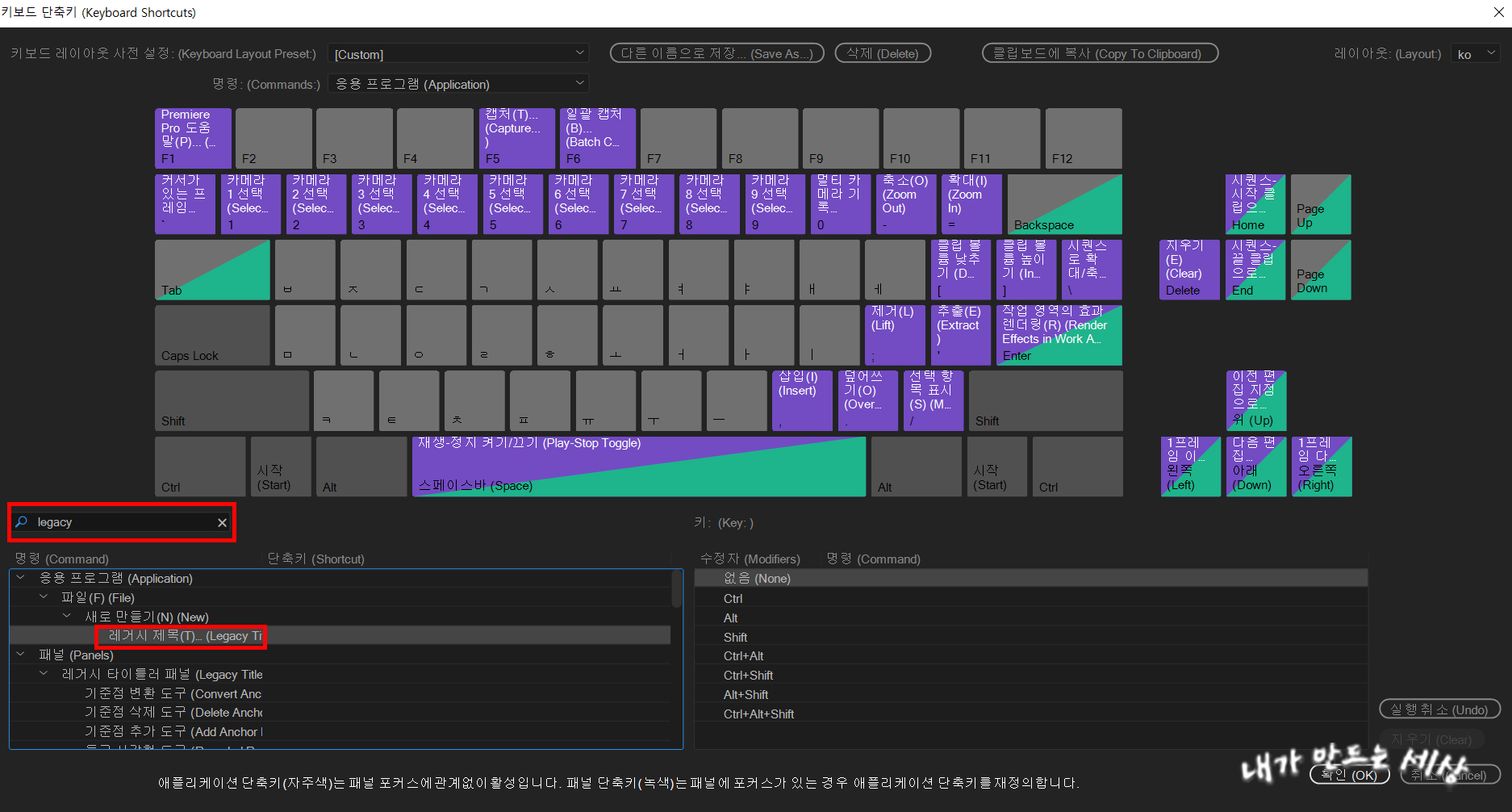Viewport: 1512px width, 812px height.
Task: Clear the legacy search with the X icon
Action: click(222, 523)
